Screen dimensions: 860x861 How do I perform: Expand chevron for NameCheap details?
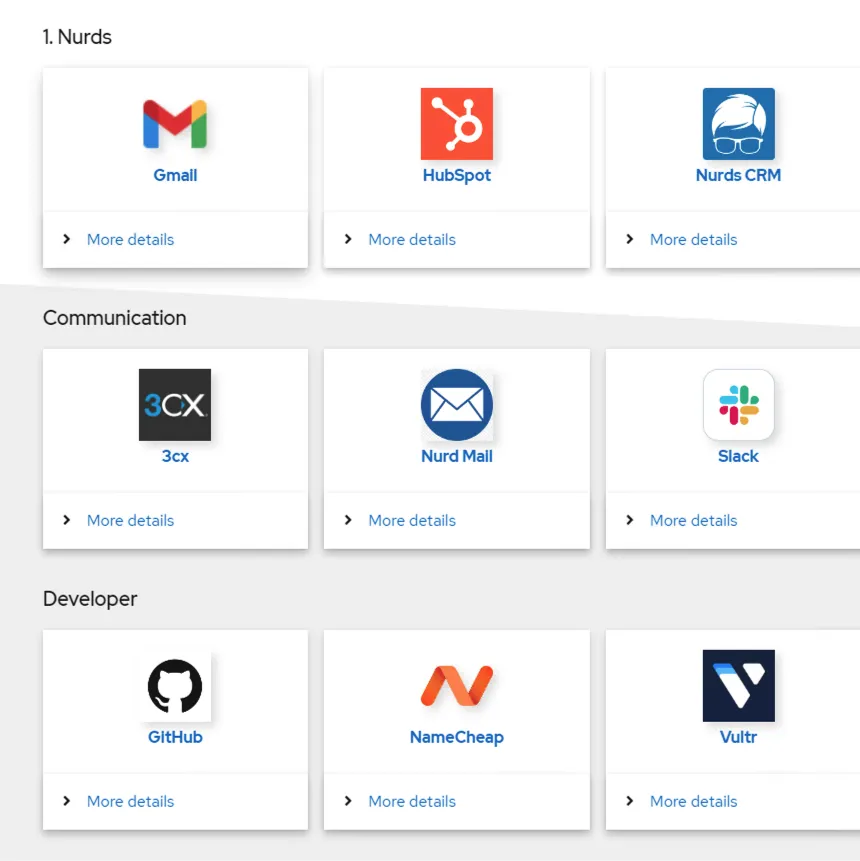pyautogui.click(x=348, y=801)
